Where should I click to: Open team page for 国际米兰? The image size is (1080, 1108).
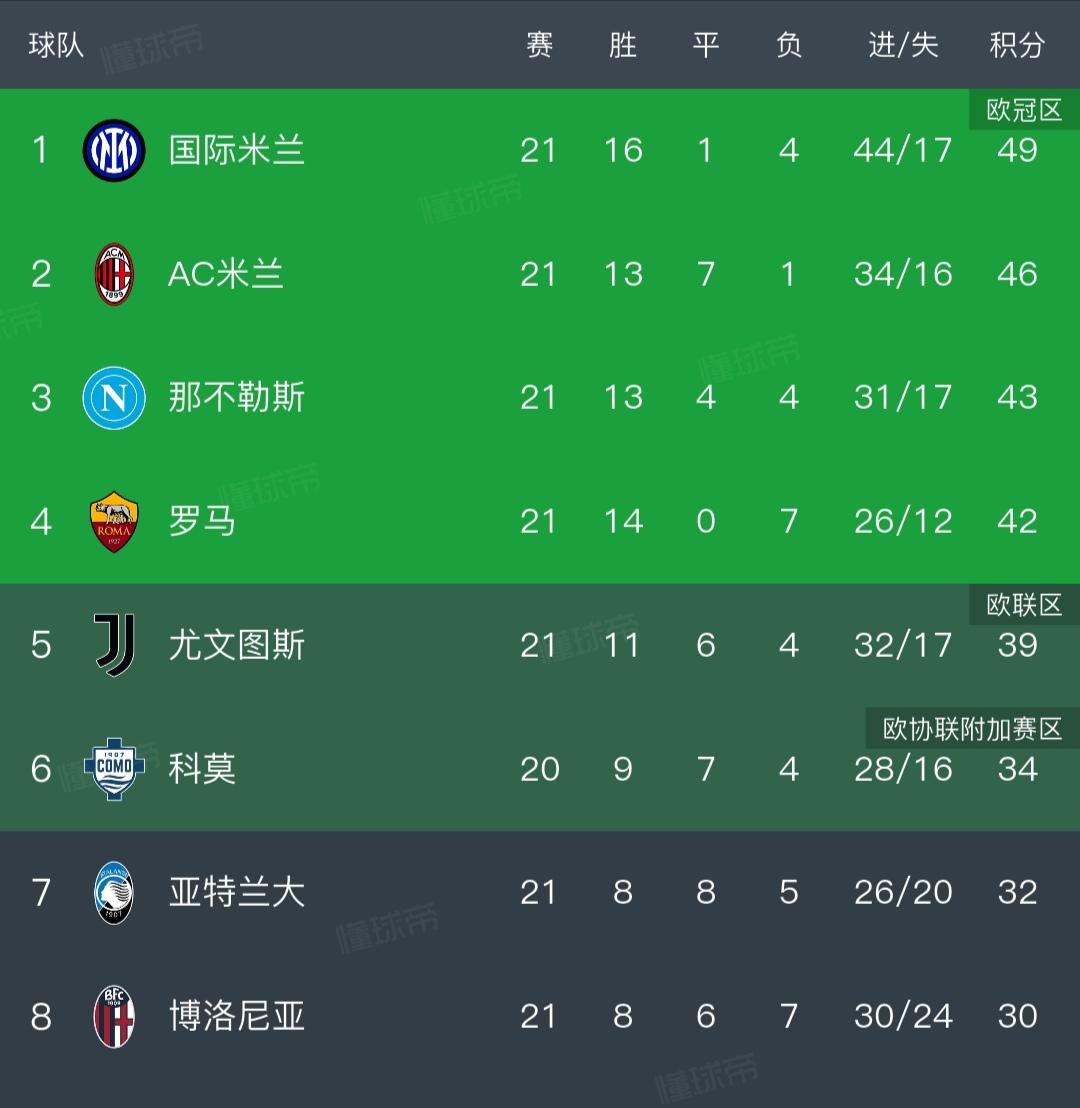235,149
